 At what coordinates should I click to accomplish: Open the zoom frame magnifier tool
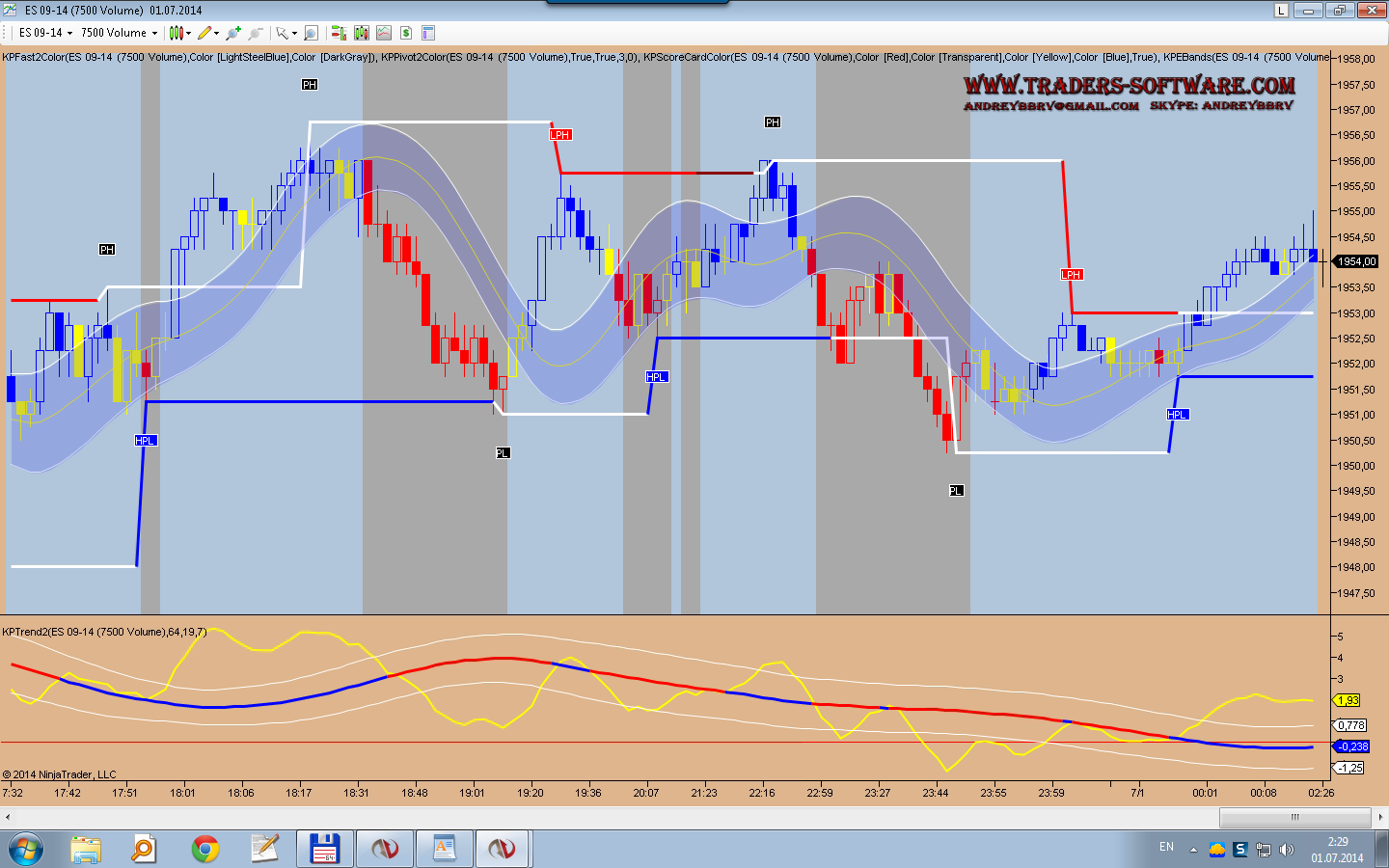click(x=311, y=33)
